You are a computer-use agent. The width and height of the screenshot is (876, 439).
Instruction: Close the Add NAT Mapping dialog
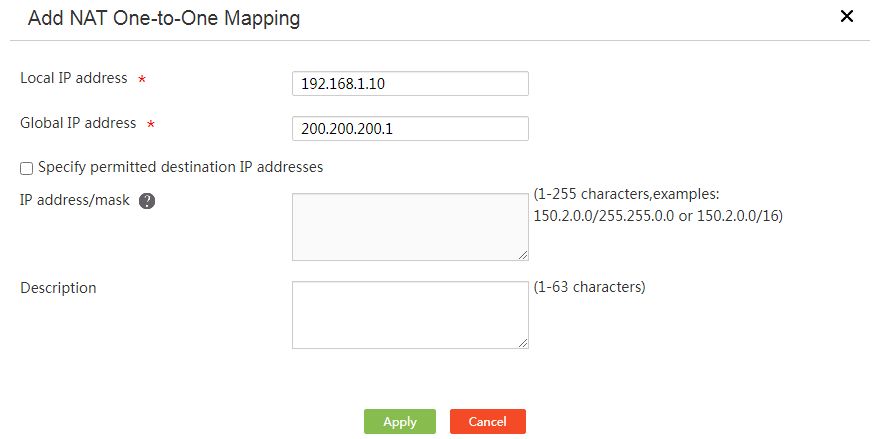click(x=847, y=16)
